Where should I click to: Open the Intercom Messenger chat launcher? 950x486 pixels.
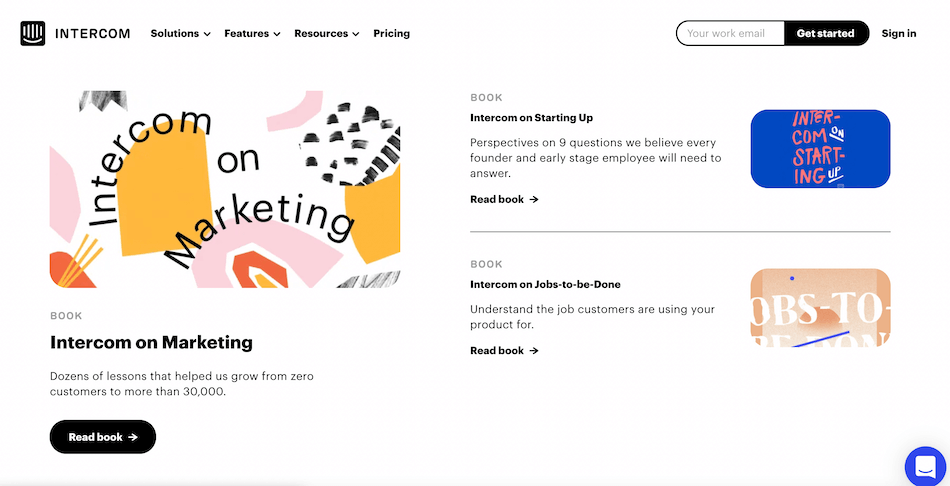[927, 467]
